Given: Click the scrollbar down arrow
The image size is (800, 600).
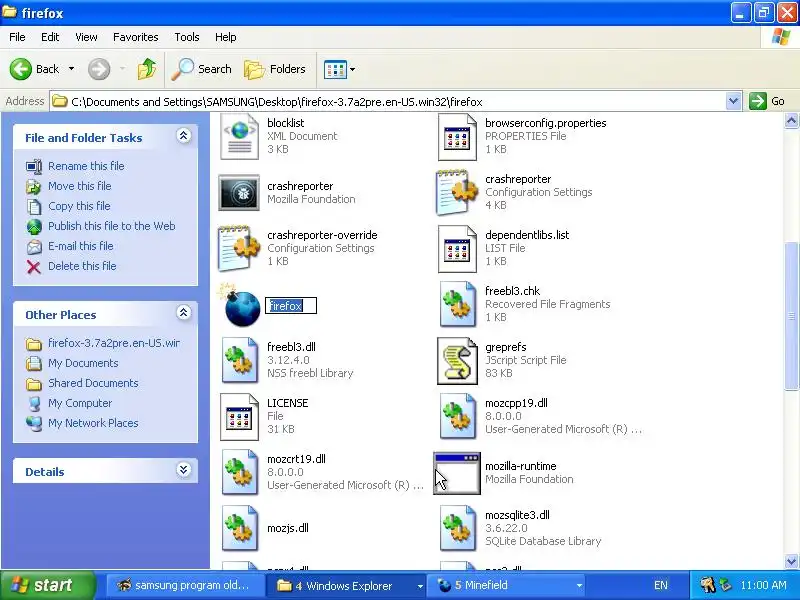Looking at the screenshot, I should [x=791, y=561].
